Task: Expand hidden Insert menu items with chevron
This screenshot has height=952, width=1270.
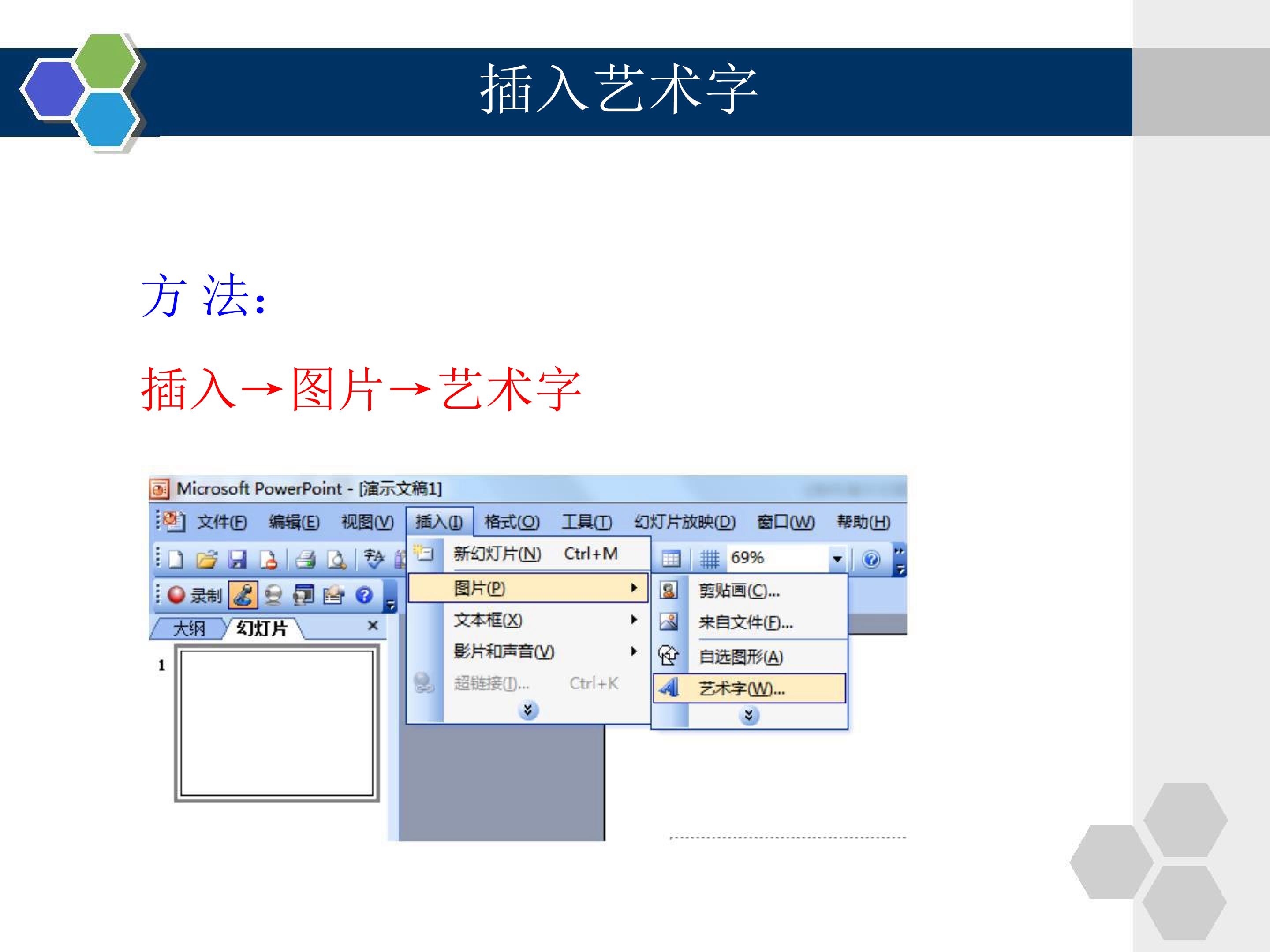Action: (528, 710)
